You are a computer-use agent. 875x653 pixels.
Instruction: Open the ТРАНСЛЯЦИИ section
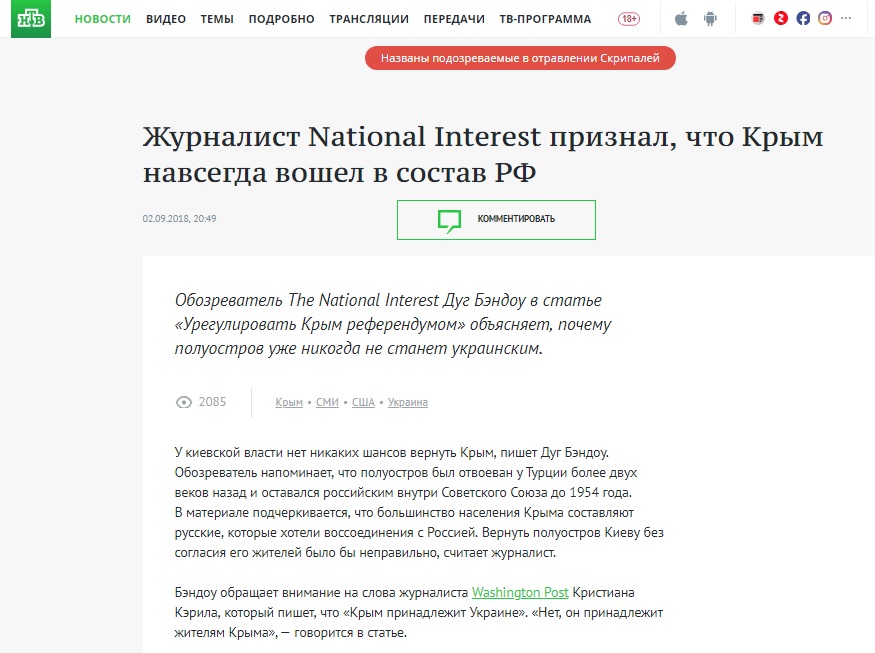369,19
